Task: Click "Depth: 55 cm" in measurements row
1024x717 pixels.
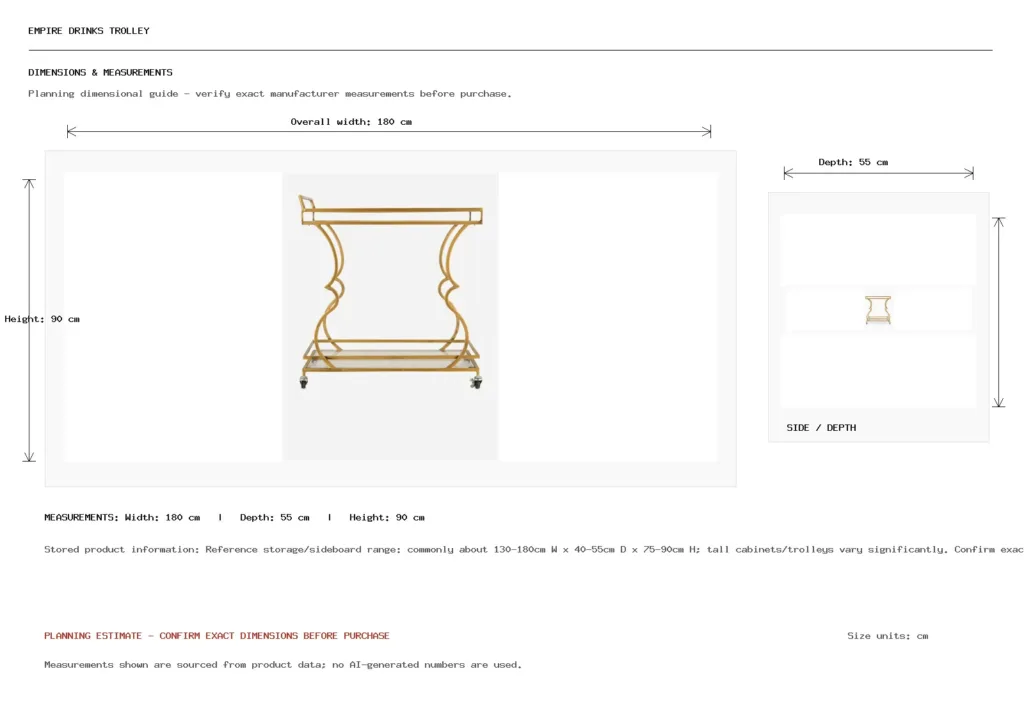Action: tap(274, 517)
